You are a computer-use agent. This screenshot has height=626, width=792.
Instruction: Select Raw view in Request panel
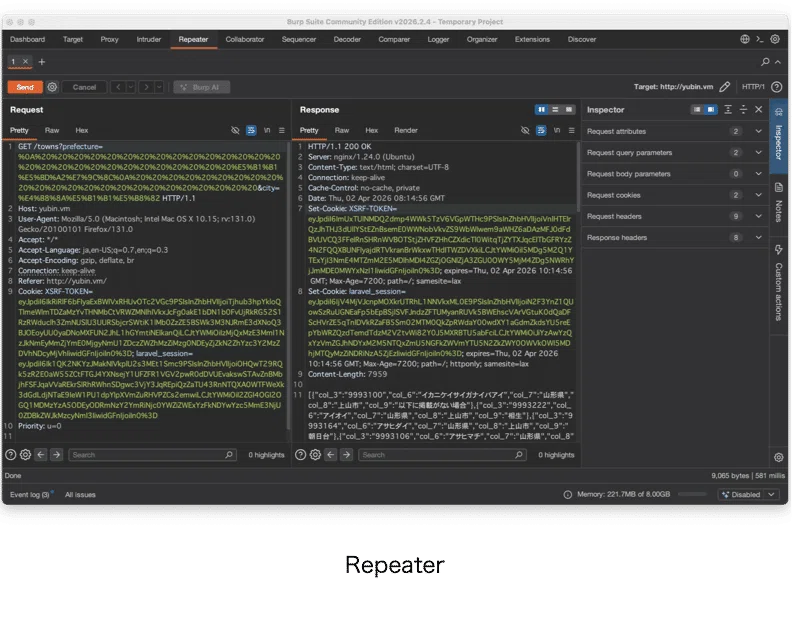[52, 130]
